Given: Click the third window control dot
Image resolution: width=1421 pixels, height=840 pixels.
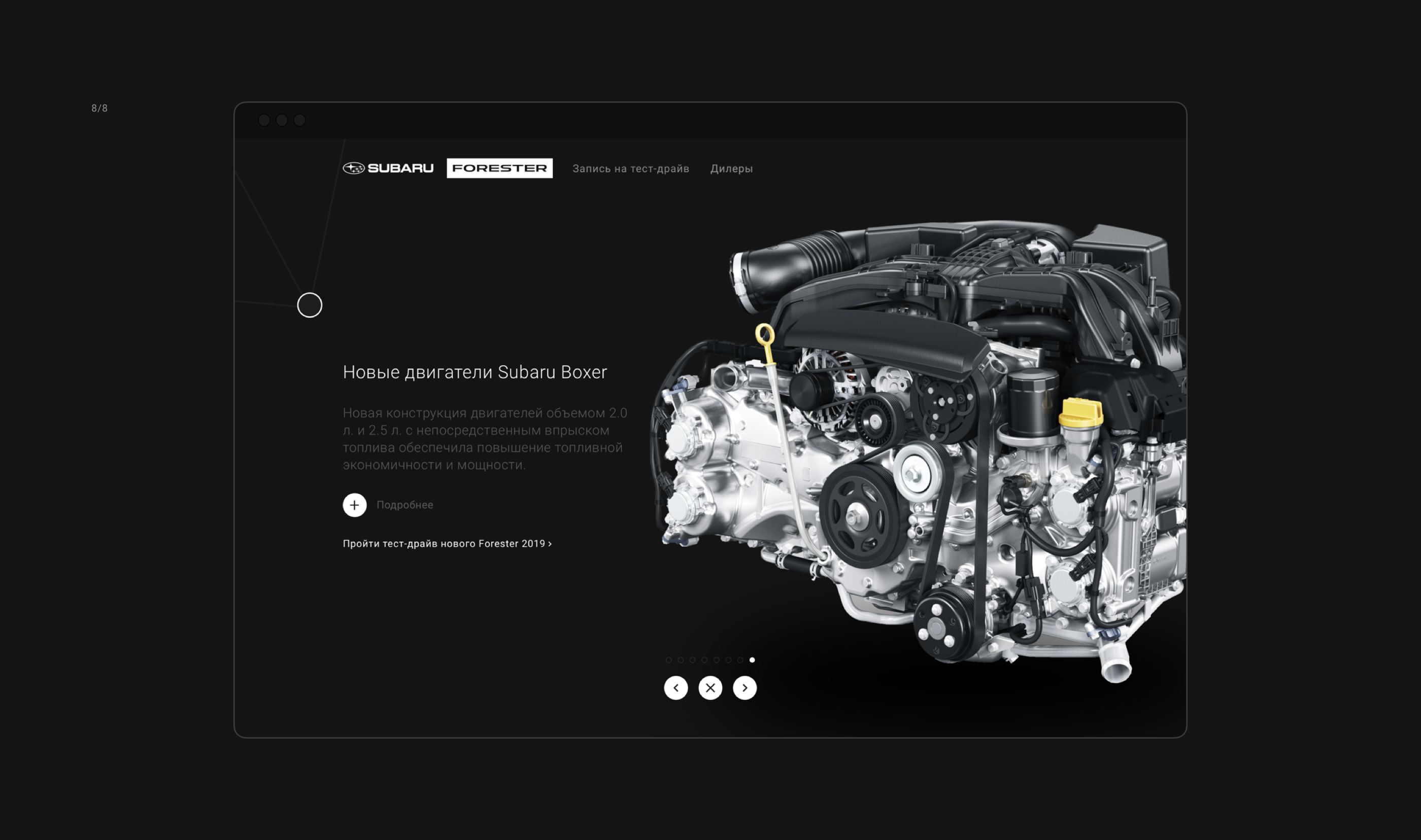Looking at the screenshot, I should [x=299, y=120].
